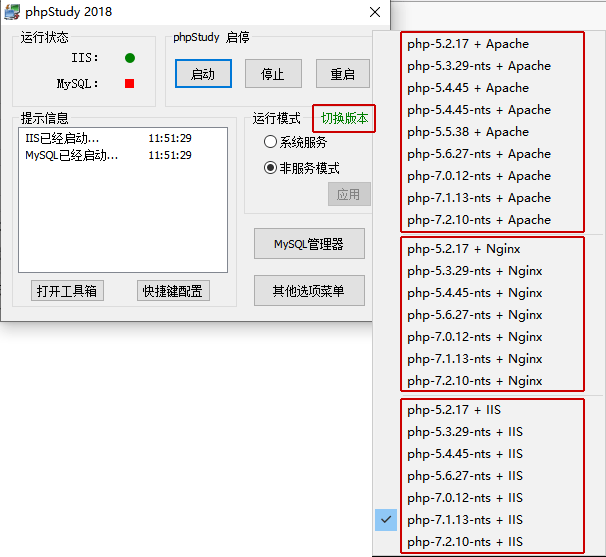Click the phpStudy 2018 title bar icon
Viewport: 606px width, 557px height.
[x=12, y=12]
